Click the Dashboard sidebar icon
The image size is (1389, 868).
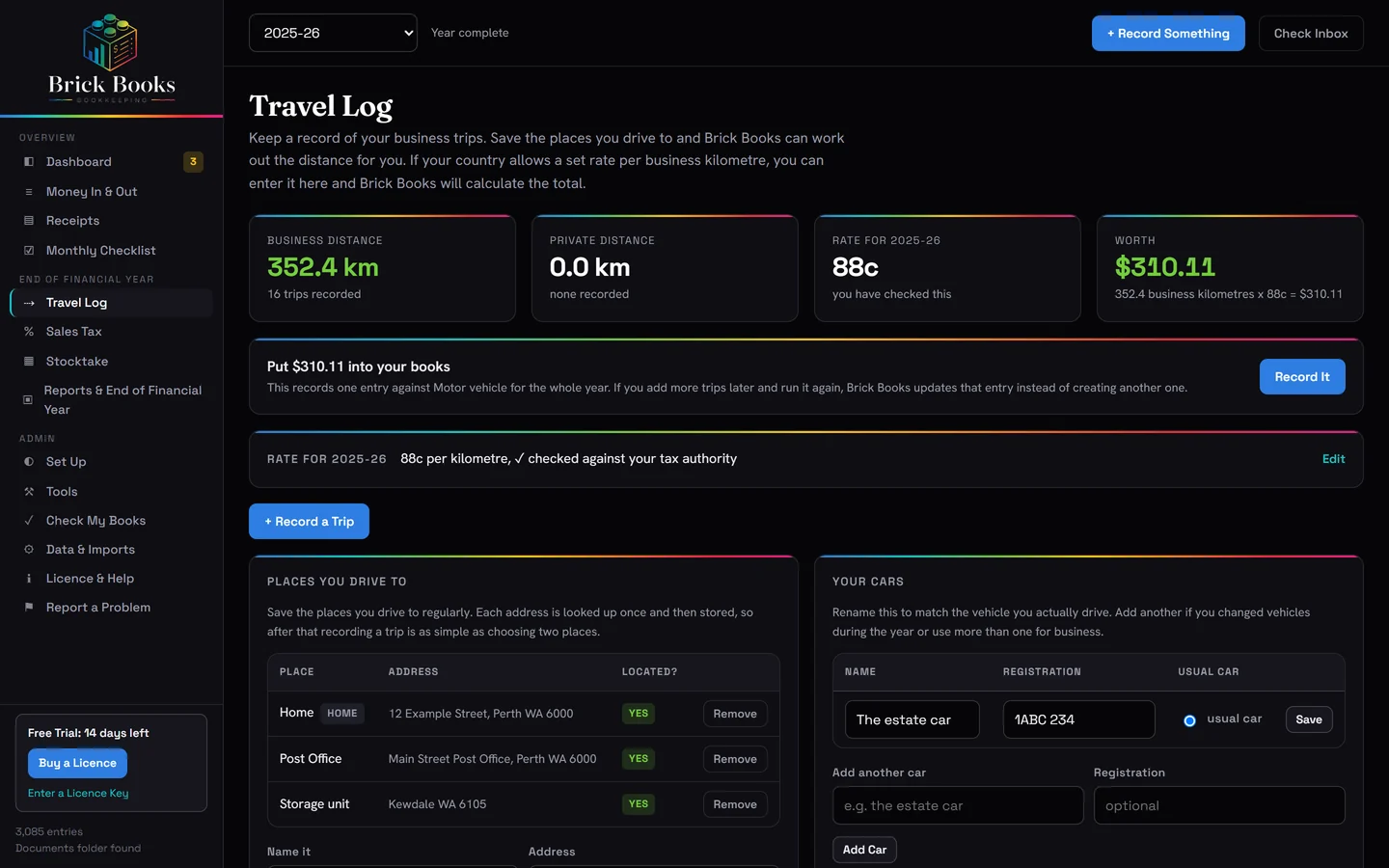coord(29,162)
